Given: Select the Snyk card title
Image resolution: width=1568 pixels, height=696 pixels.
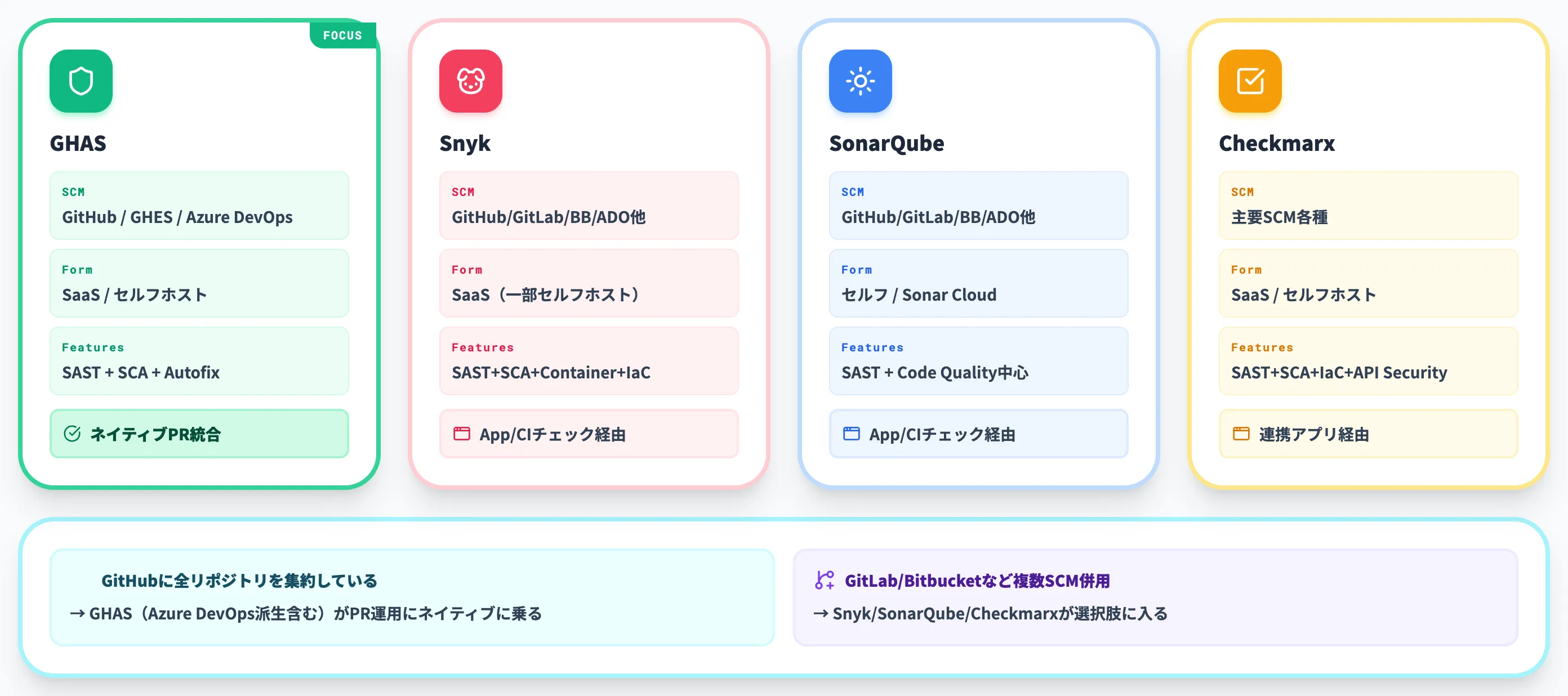Looking at the screenshot, I should 465,144.
